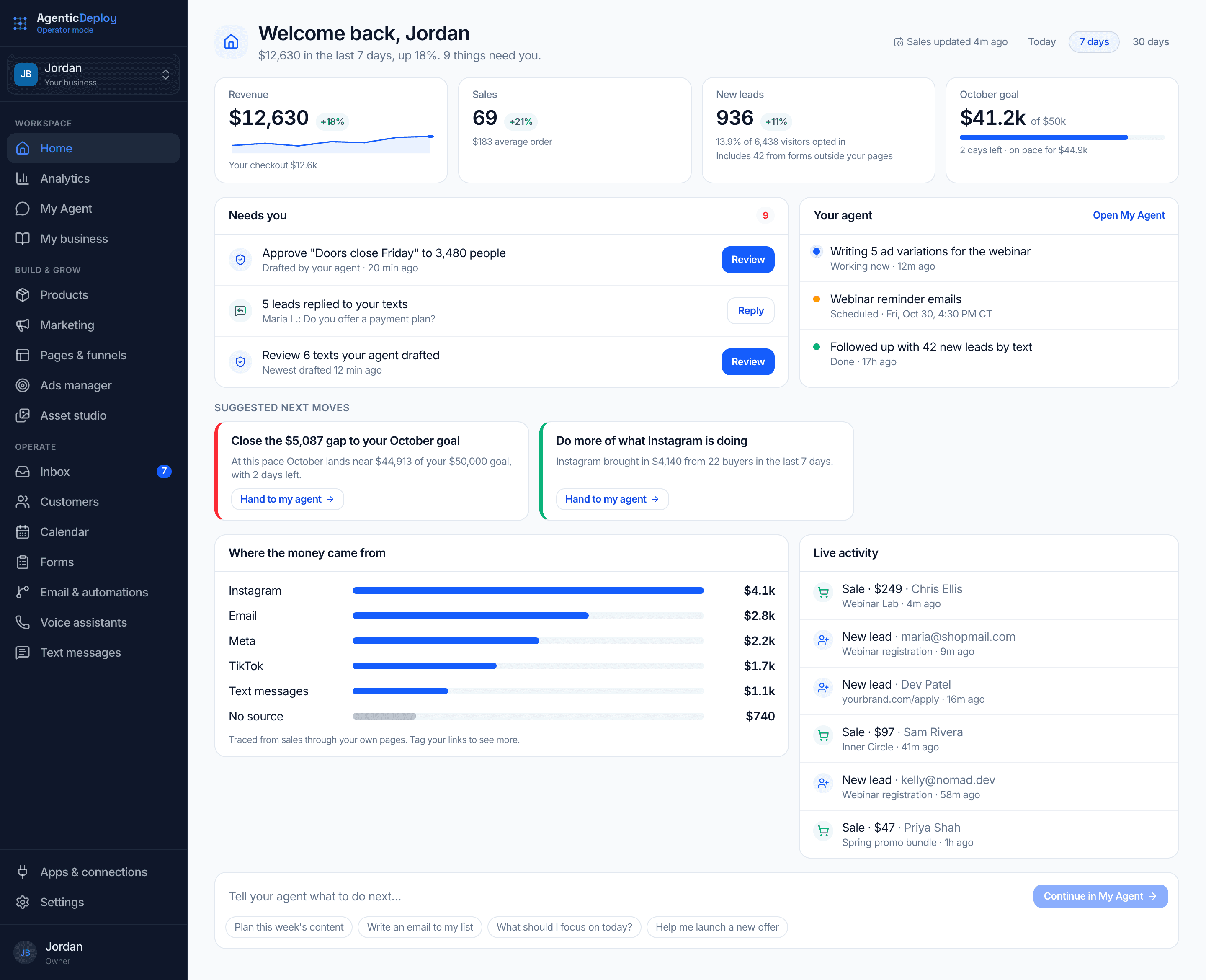
Task: Click the Inbox tray icon
Action: pyautogui.click(x=23, y=472)
